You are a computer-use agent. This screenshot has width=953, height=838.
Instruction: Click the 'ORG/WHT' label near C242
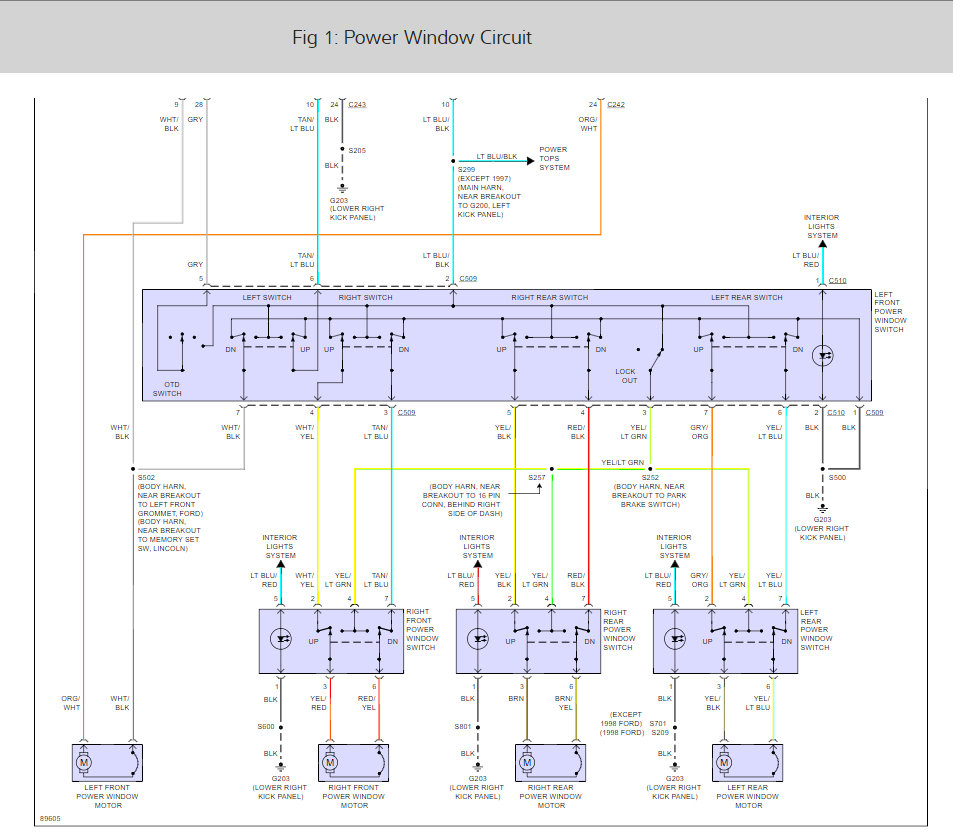588,124
